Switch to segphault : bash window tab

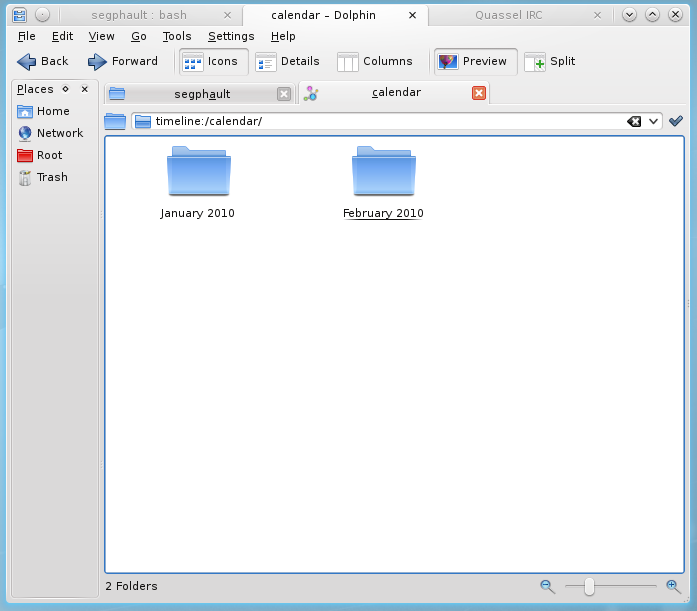[139, 15]
